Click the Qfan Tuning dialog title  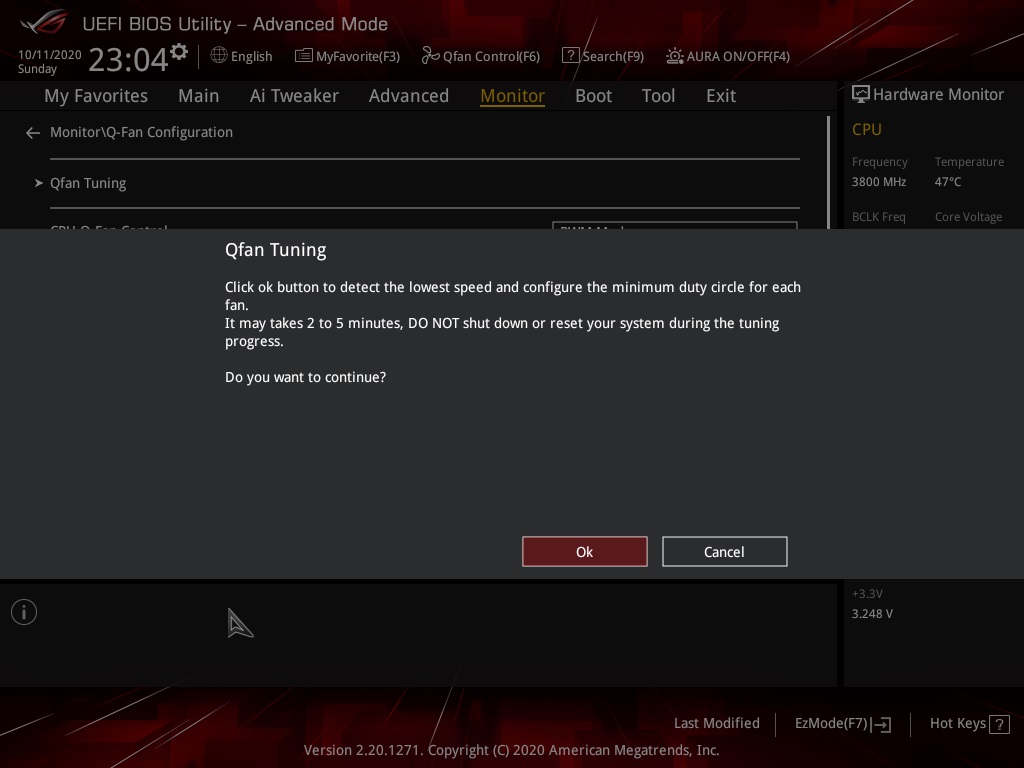[x=276, y=250]
